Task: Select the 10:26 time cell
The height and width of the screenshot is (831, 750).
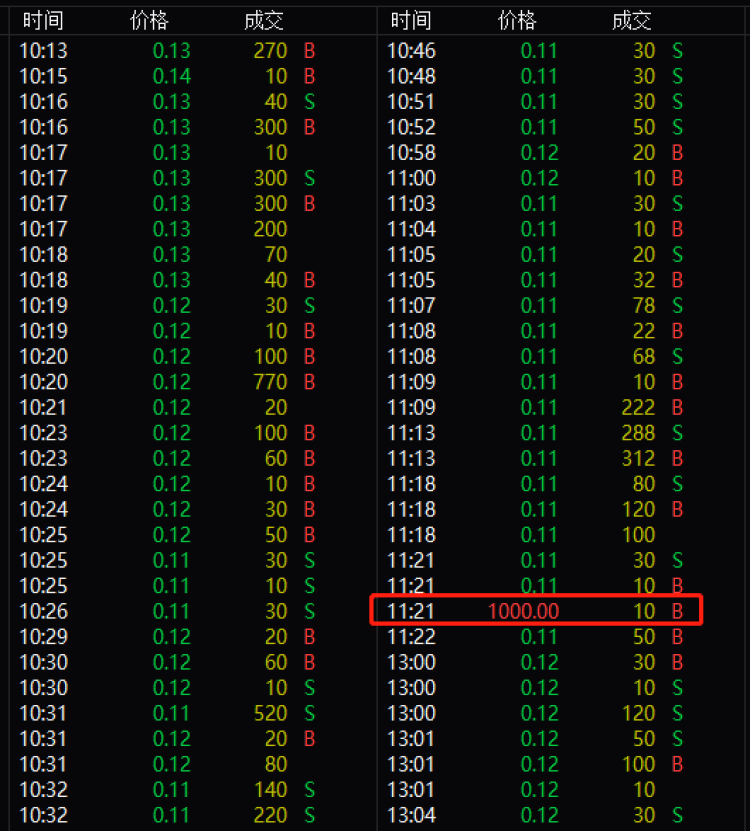Action: (43, 611)
